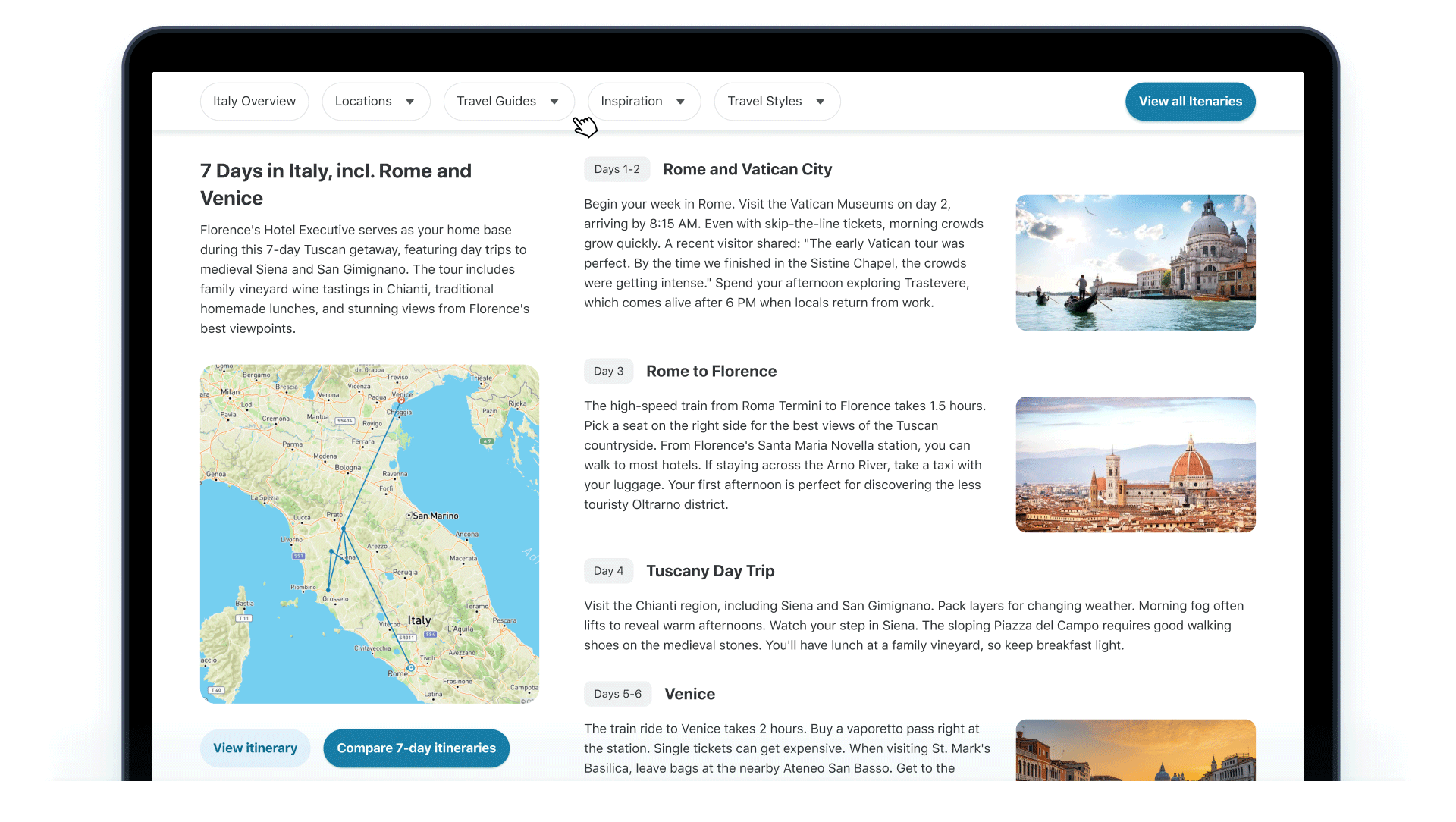1456x822 pixels.
Task: Select the Day 4 badge
Action: 608,571
